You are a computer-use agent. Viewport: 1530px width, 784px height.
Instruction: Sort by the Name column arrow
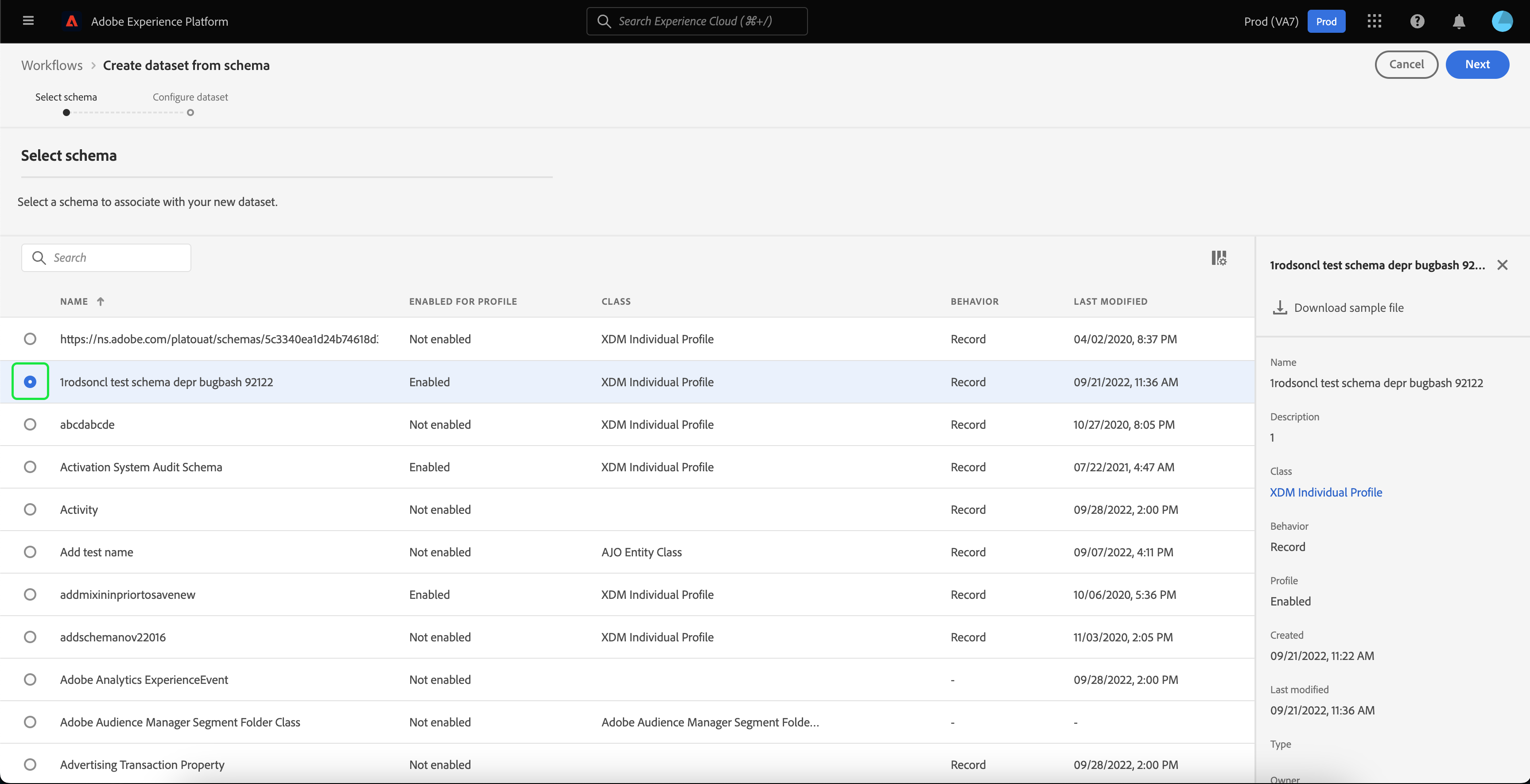[101, 302]
